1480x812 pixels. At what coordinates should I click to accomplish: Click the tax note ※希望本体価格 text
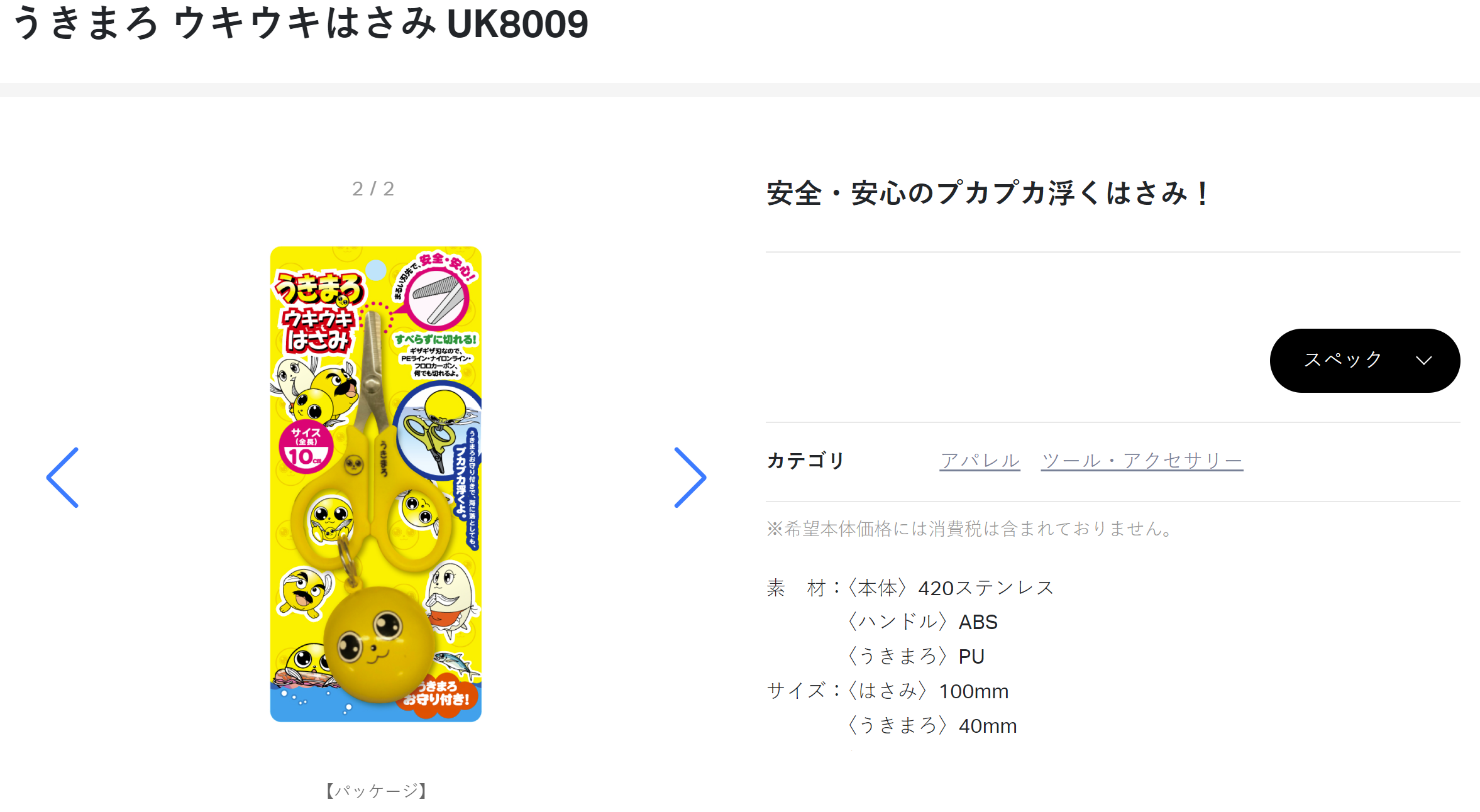pyautogui.click(x=972, y=529)
